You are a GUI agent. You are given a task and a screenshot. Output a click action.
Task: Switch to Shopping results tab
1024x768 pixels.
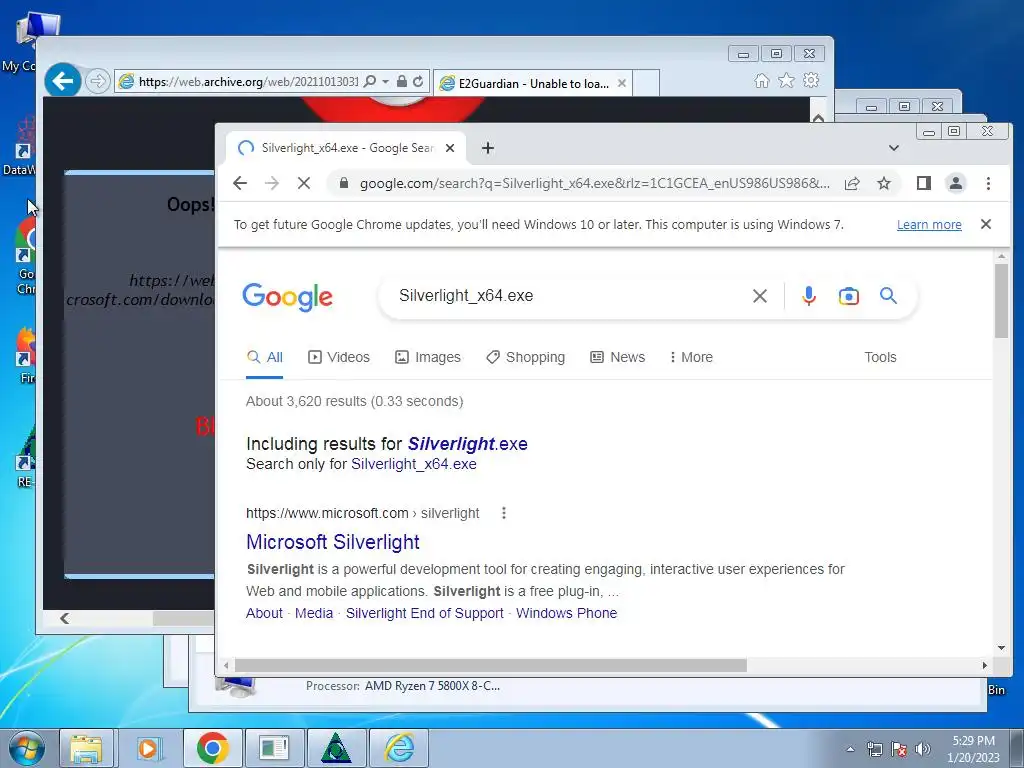[526, 357]
